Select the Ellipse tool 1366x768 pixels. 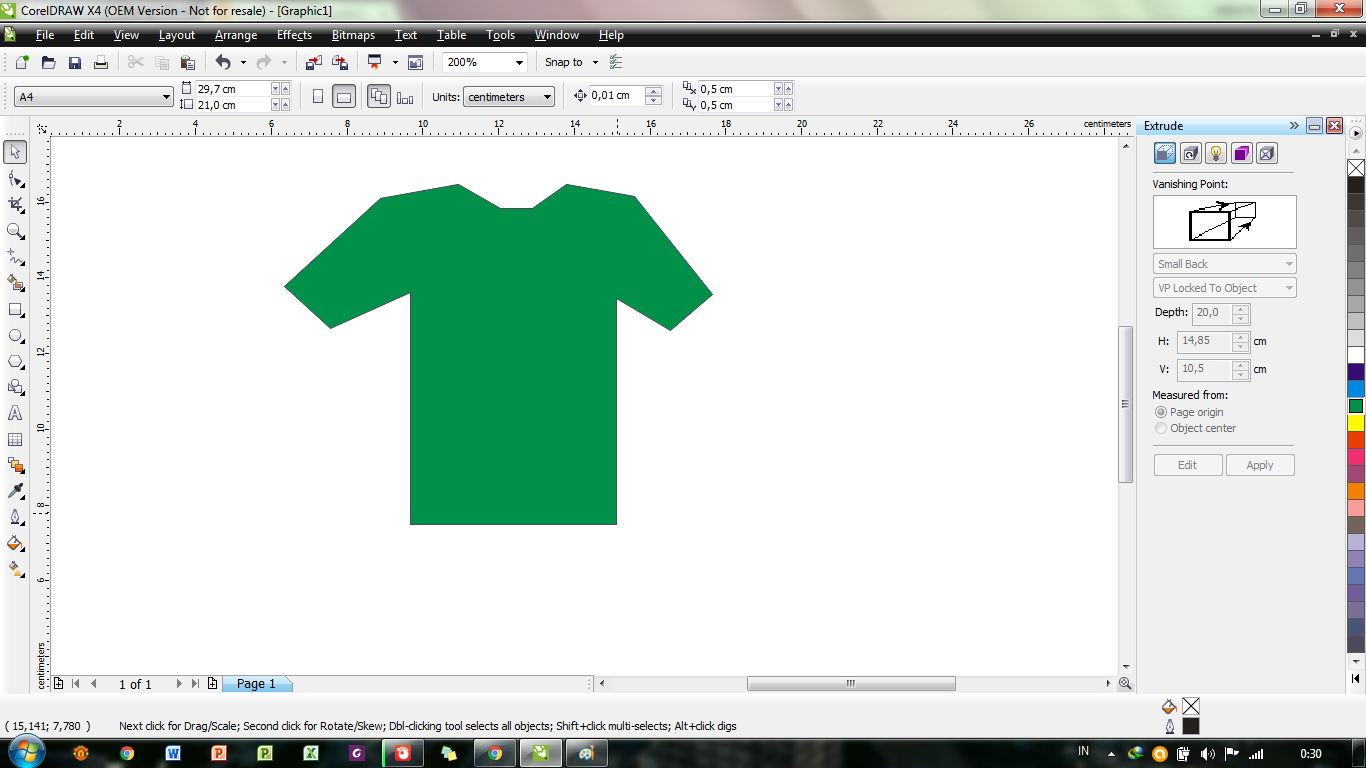pos(14,336)
